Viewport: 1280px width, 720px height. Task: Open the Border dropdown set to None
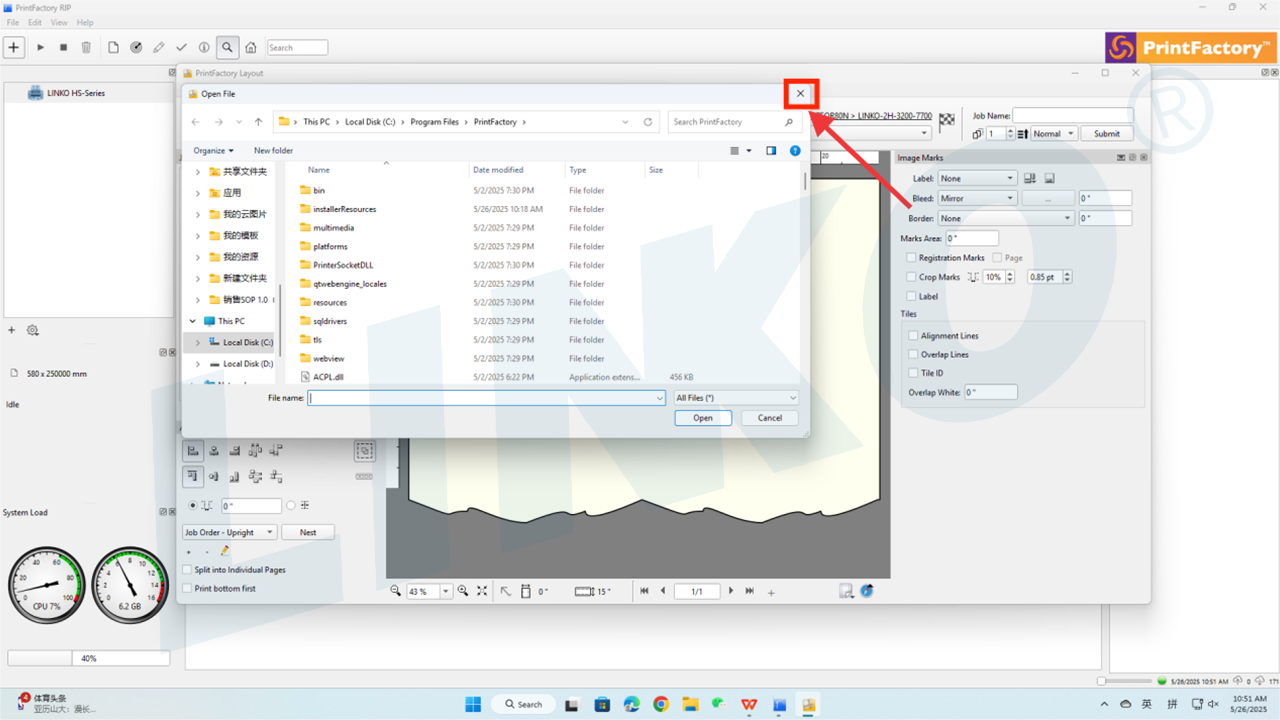pyautogui.click(x=1006, y=218)
